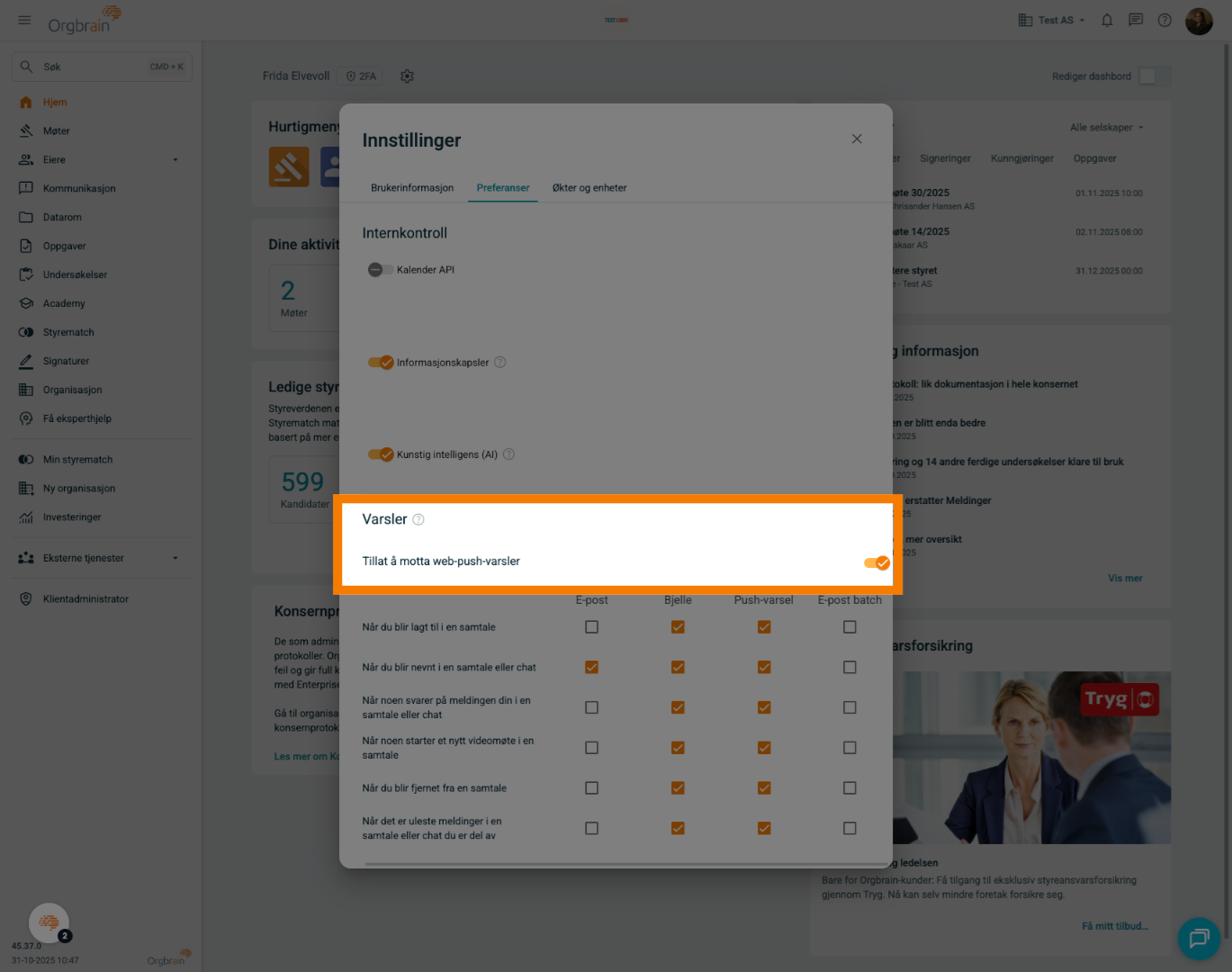Click the 2FA badge button

[361, 76]
